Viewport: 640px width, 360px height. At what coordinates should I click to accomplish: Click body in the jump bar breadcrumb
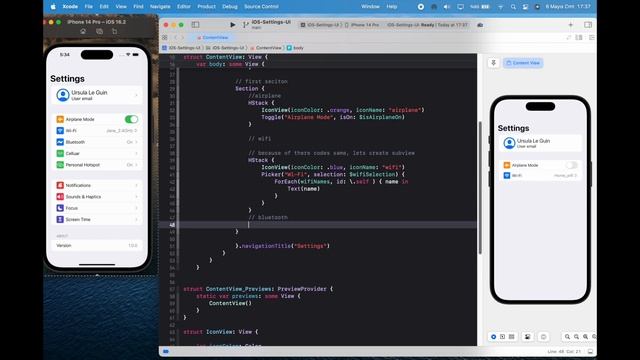point(295,48)
